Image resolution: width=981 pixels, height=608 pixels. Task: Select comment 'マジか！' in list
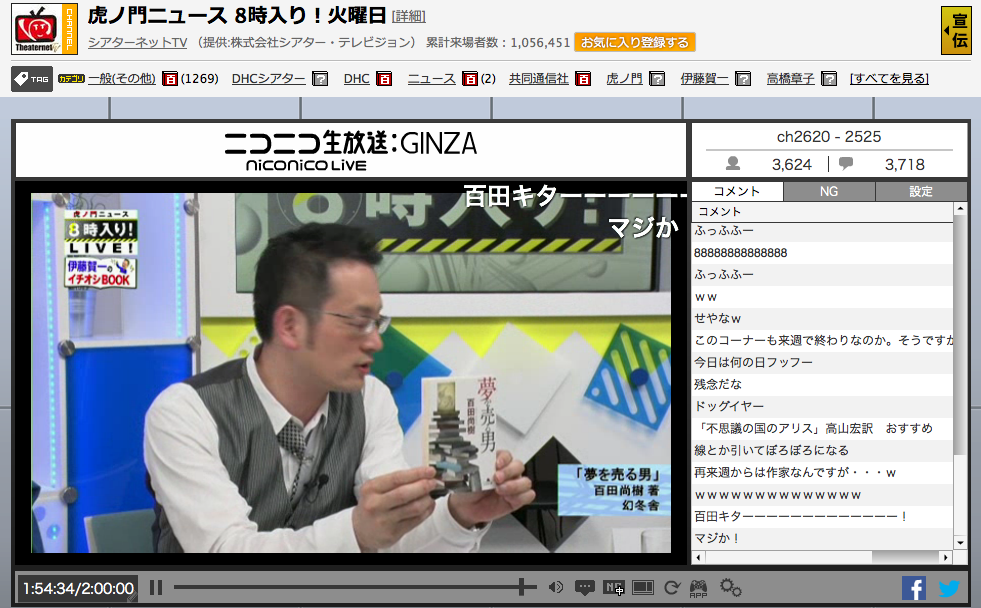[x=822, y=538]
